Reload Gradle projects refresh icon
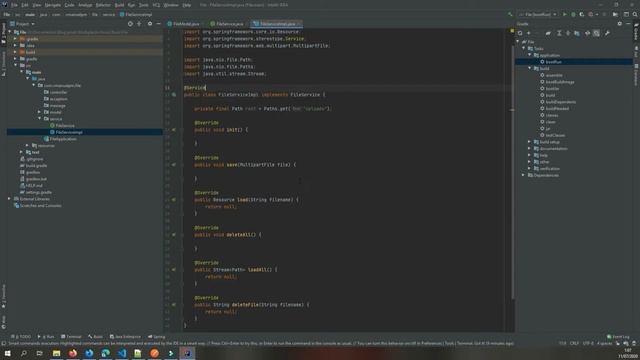Screen dimensions: 640x360 point(520,33)
